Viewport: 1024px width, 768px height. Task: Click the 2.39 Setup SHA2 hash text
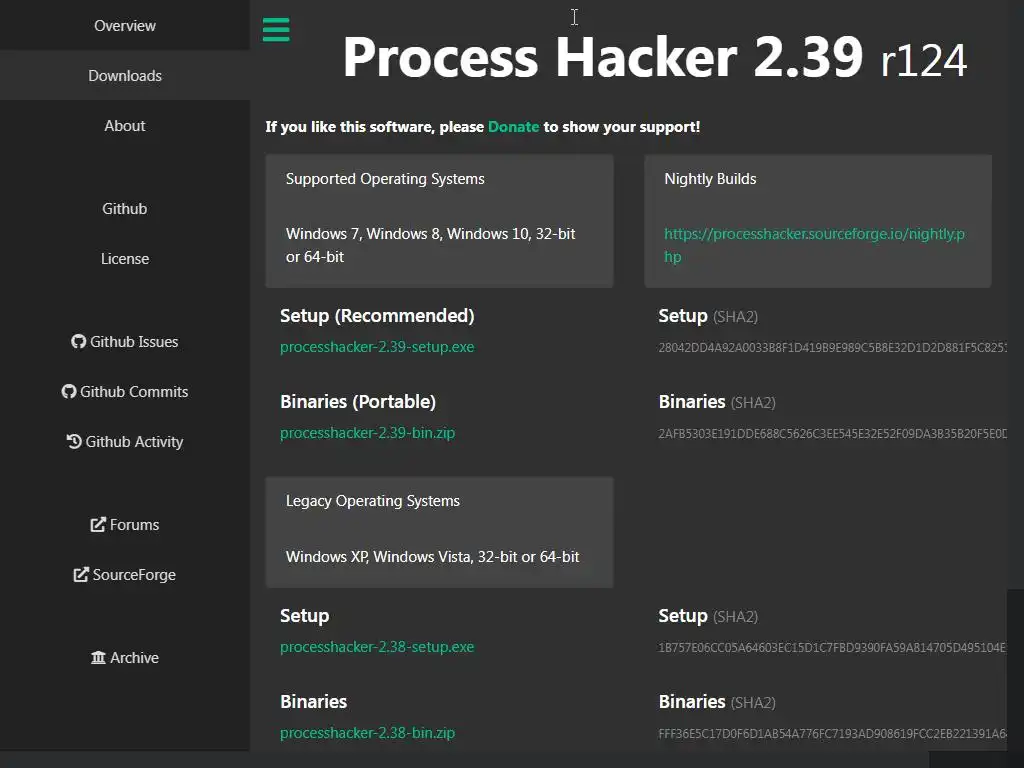click(x=832, y=348)
